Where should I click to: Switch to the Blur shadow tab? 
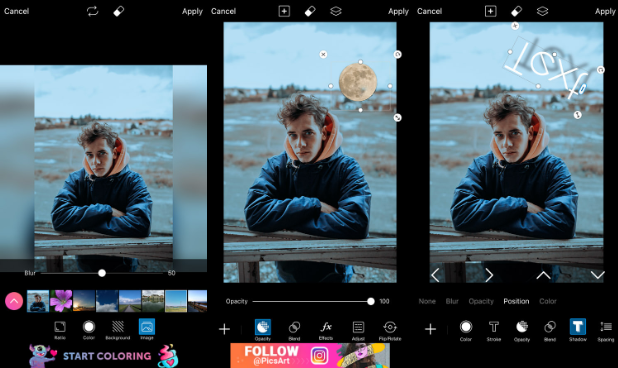(x=452, y=301)
